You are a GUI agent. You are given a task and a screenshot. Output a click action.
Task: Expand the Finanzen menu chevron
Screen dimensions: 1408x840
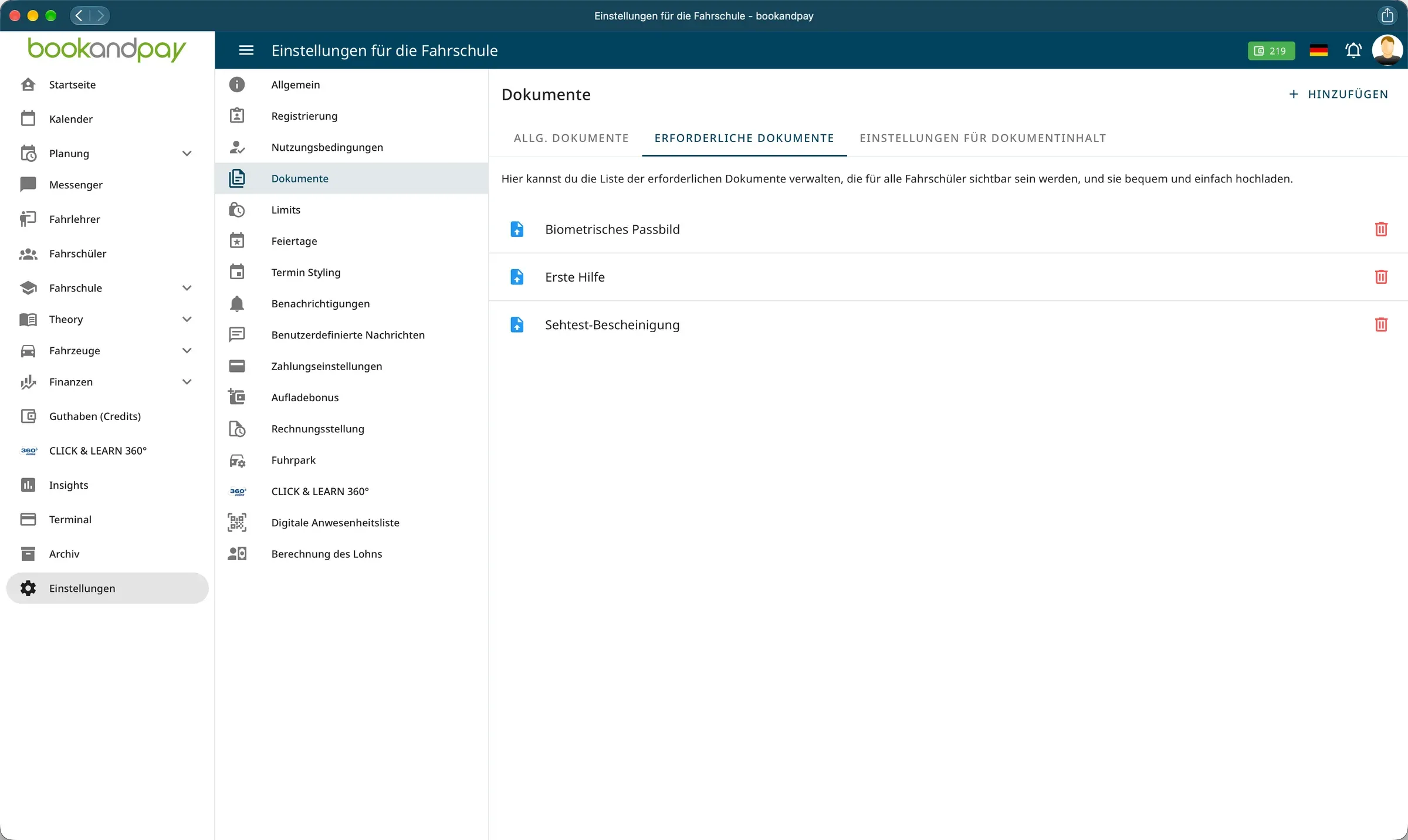coord(187,382)
